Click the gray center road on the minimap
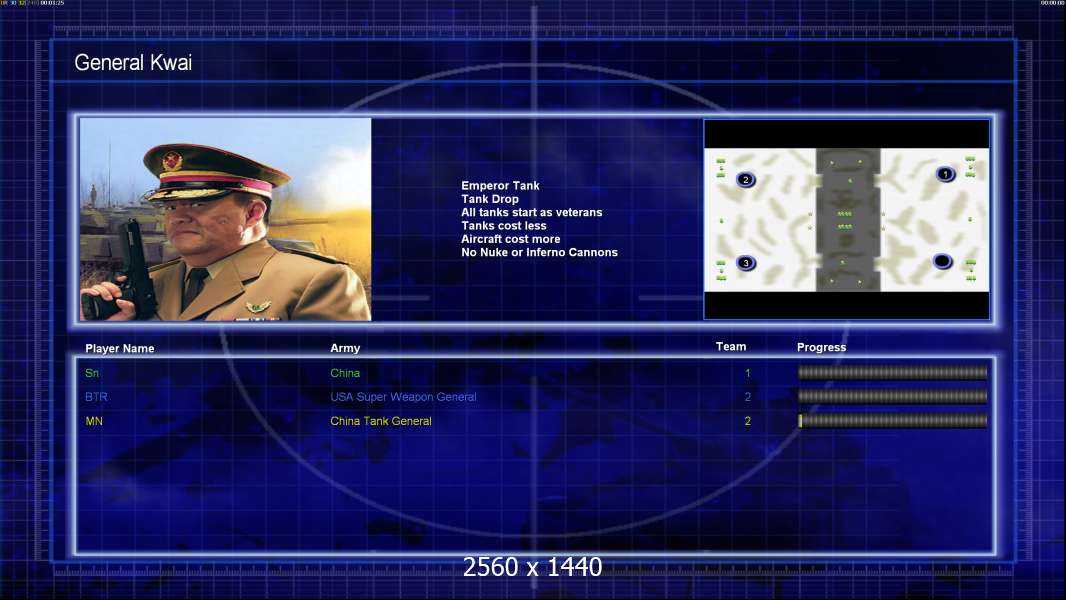1066x600 pixels. pyautogui.click(x=847, y=220)
